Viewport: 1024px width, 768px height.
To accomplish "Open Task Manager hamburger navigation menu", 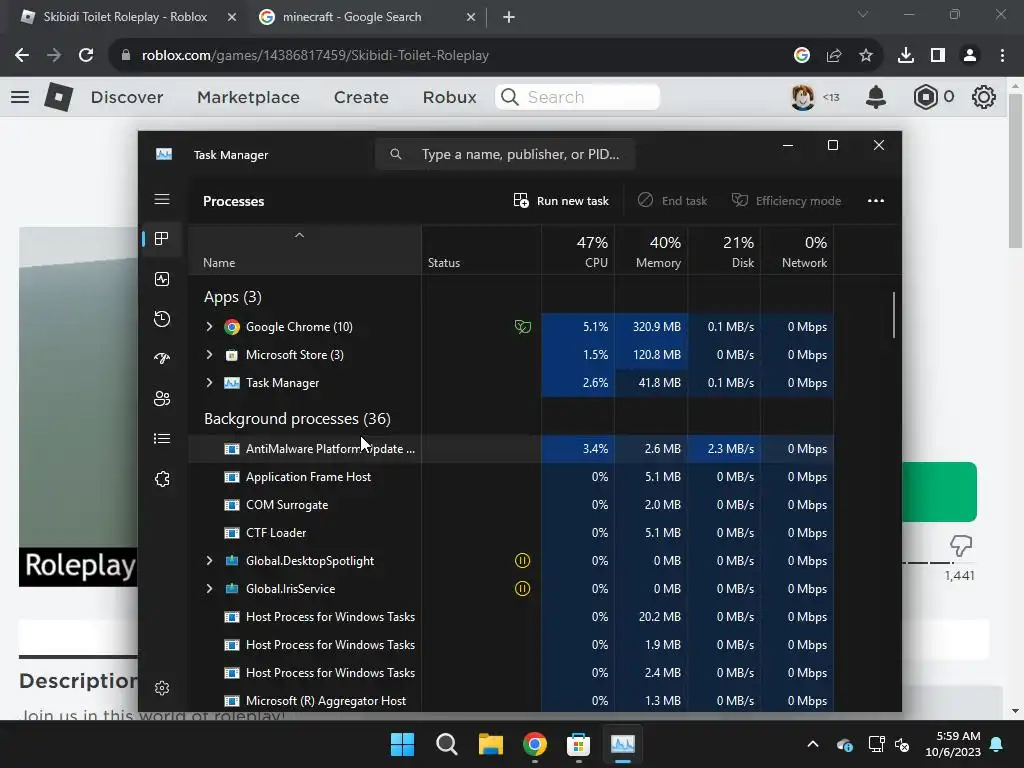I will coord(162,199).
